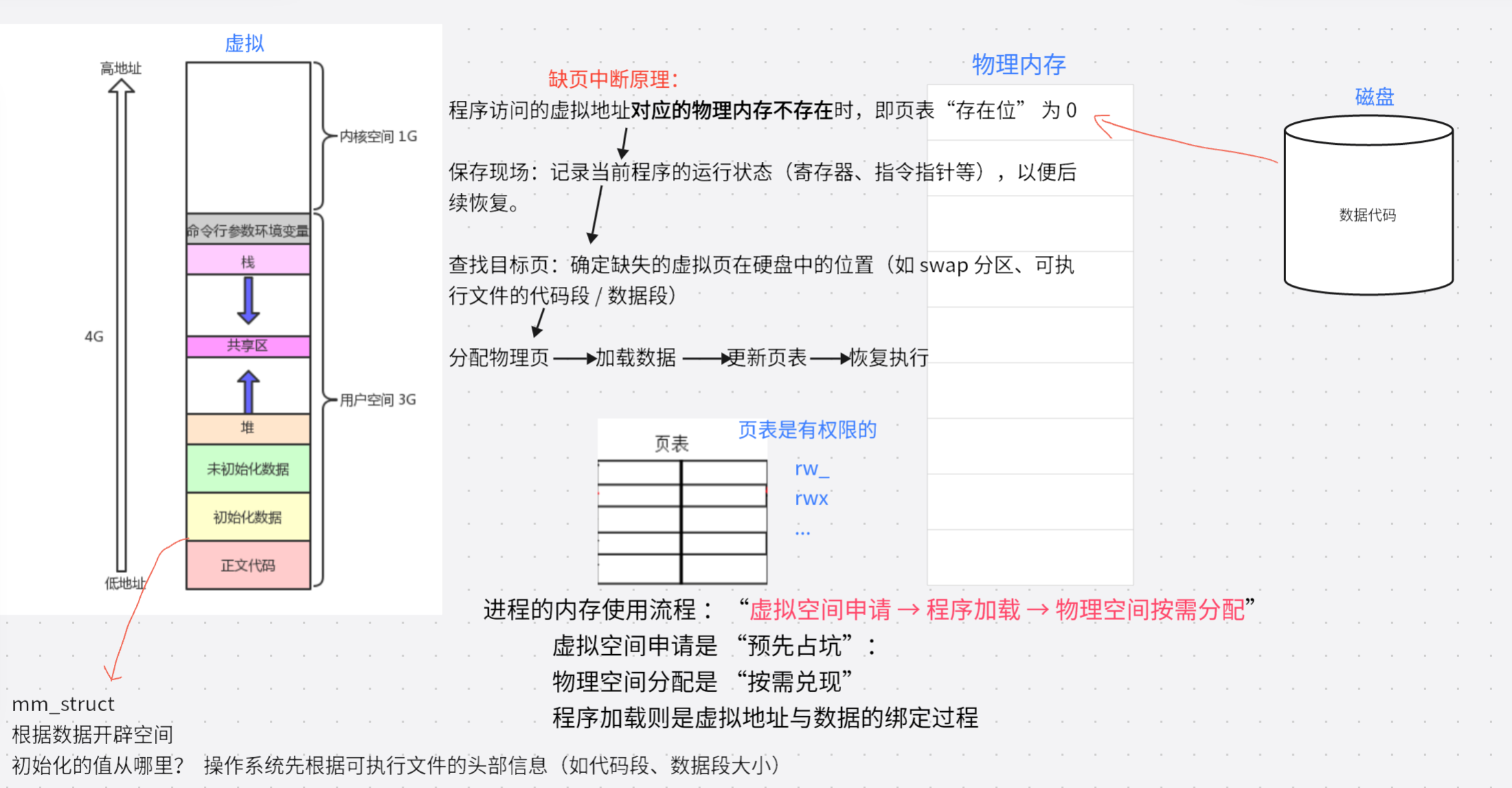Screen dimensions: 1512x788
Task: Click the blue 物理内存 heading
Action: [1018, 65]
